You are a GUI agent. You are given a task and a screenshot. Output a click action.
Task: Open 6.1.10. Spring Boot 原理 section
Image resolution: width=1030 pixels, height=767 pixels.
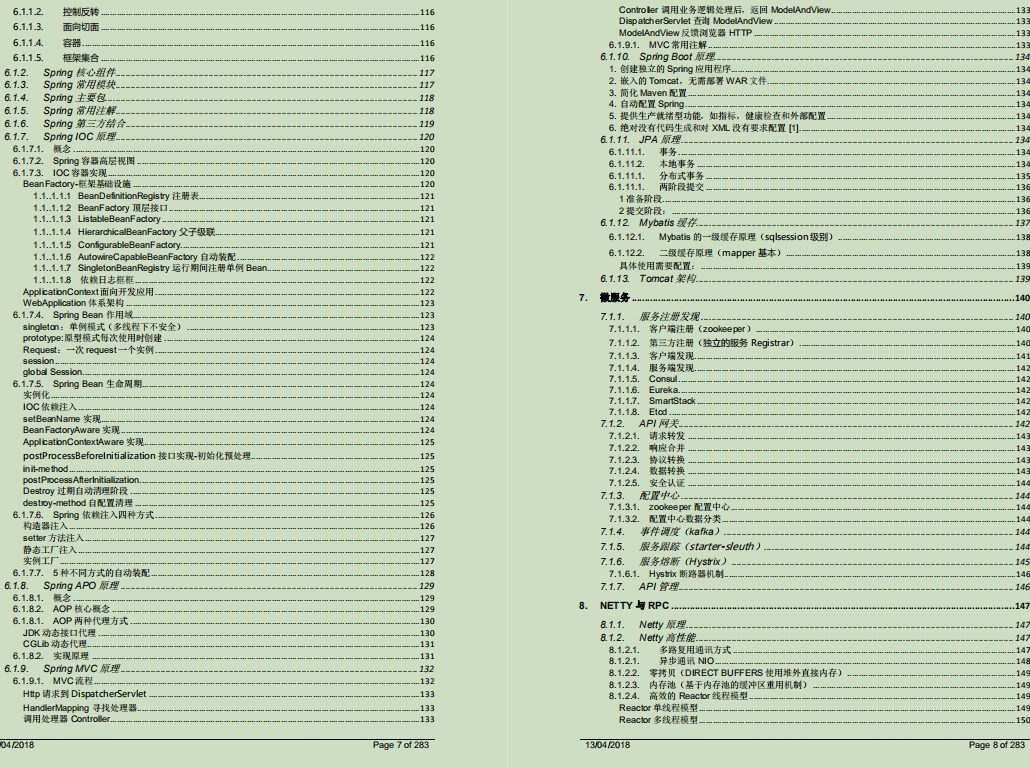click(x=815, y=56)
